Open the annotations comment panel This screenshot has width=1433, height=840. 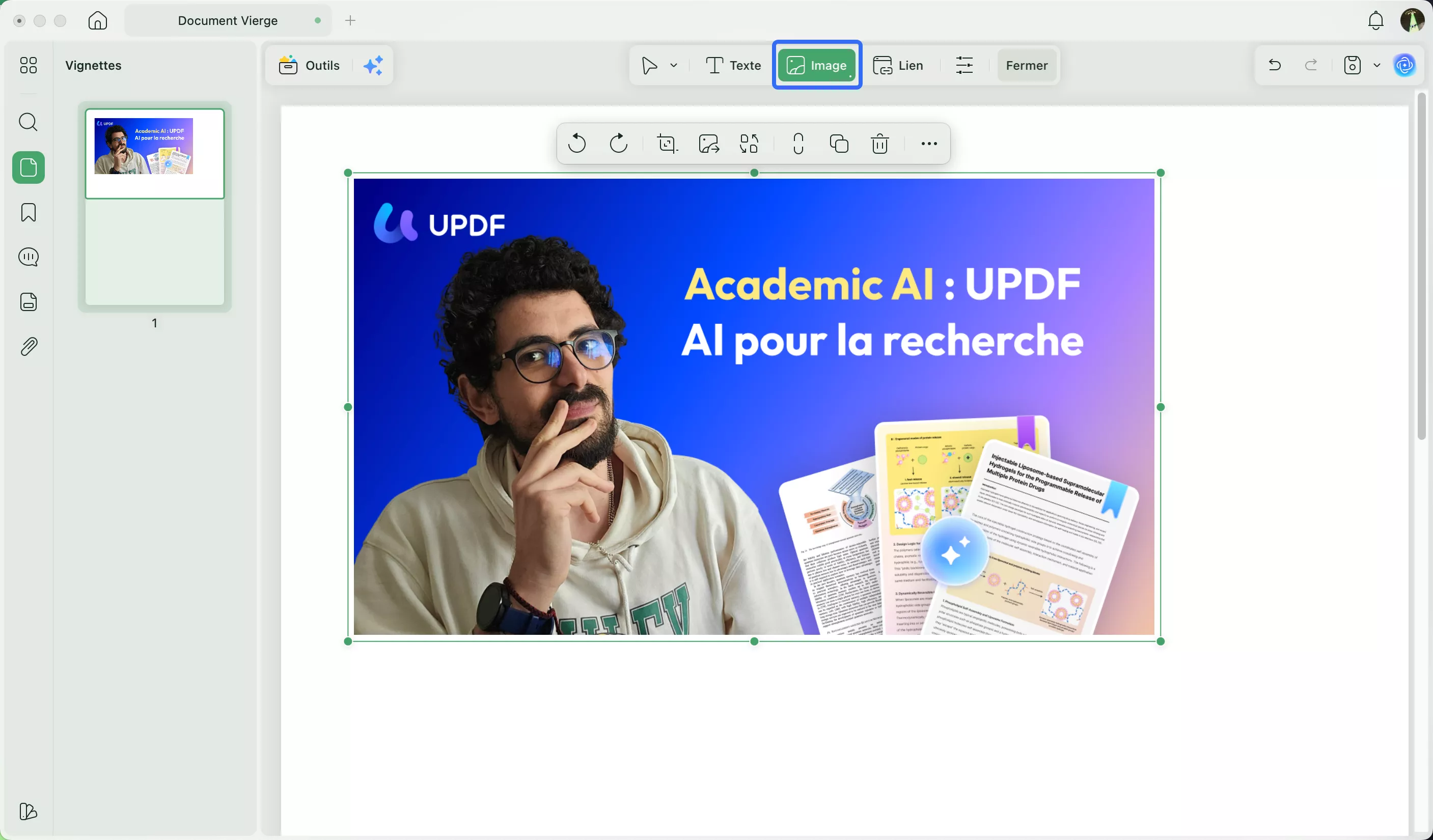tap(28, 256)
